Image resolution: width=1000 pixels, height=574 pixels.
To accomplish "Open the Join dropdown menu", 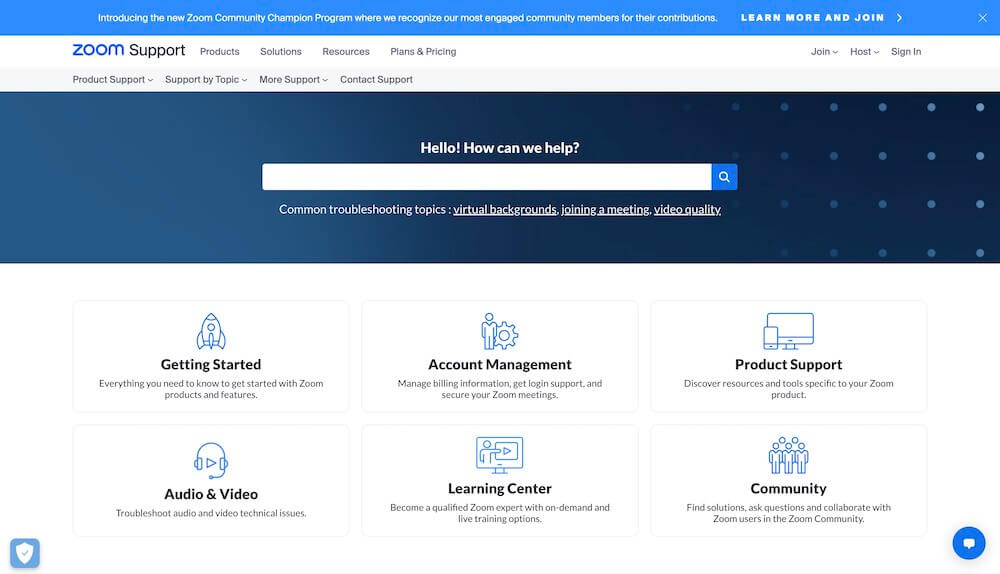I will 824,52.
